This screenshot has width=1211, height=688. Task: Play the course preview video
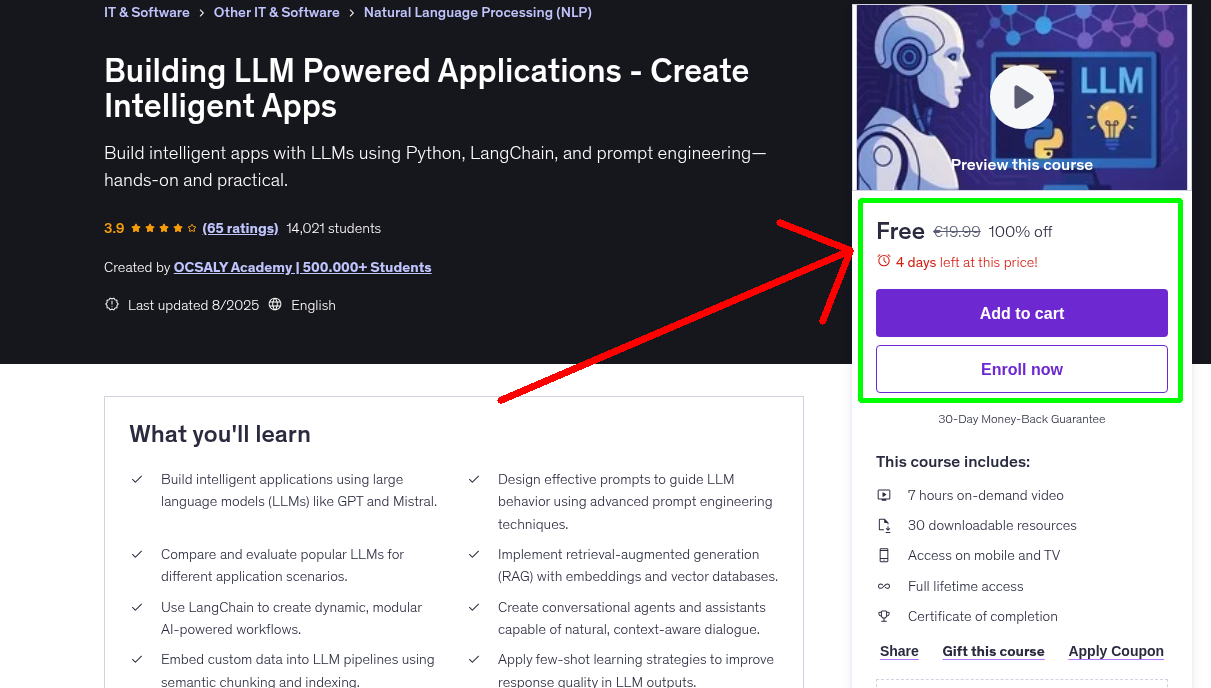pos(1021,97)
